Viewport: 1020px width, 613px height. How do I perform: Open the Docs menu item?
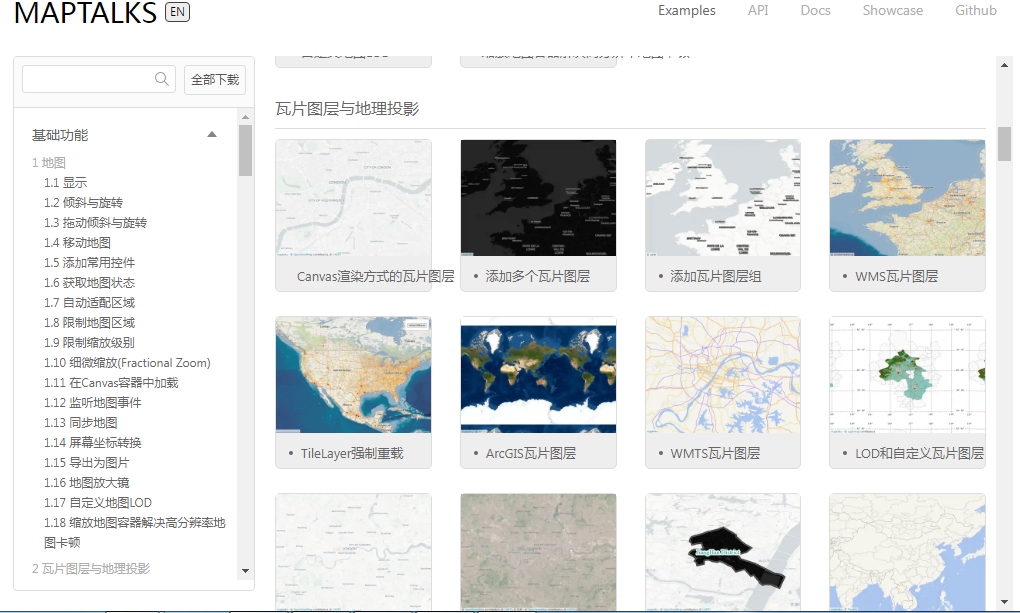pyautogui.click(x=815, y=10)
